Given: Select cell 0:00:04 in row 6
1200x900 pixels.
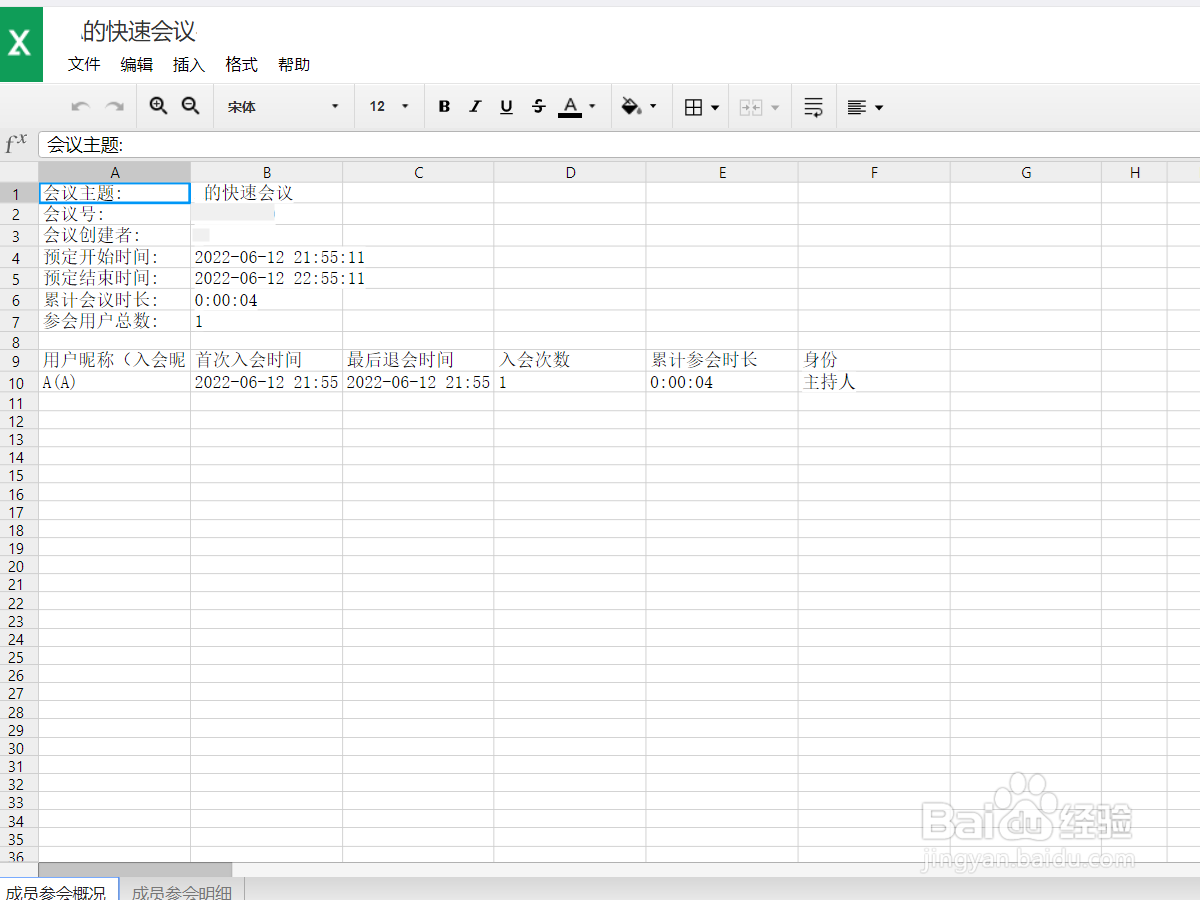Looking at the screenshot, I should tap(266, 300).
